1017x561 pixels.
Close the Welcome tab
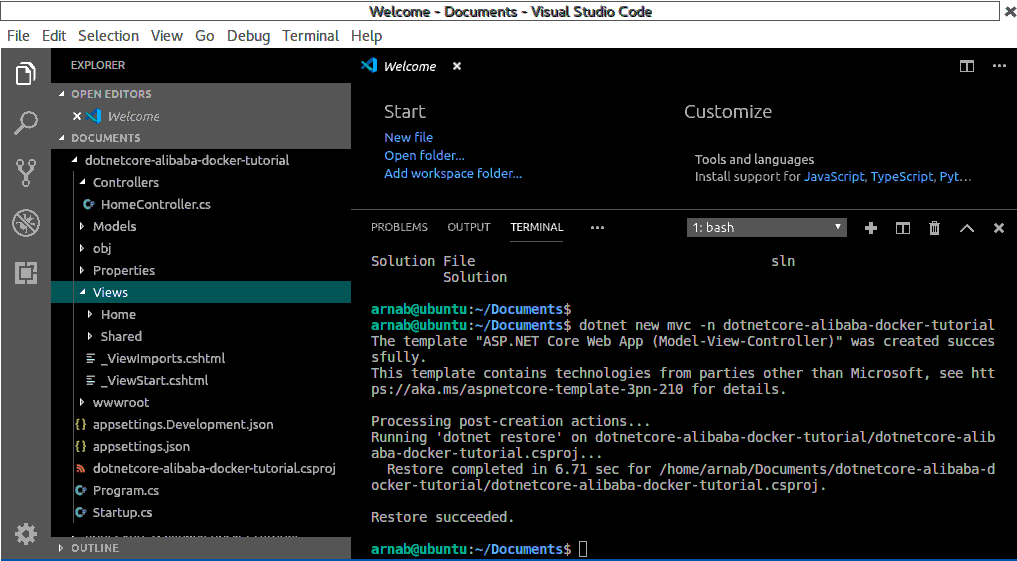[457, 66]
